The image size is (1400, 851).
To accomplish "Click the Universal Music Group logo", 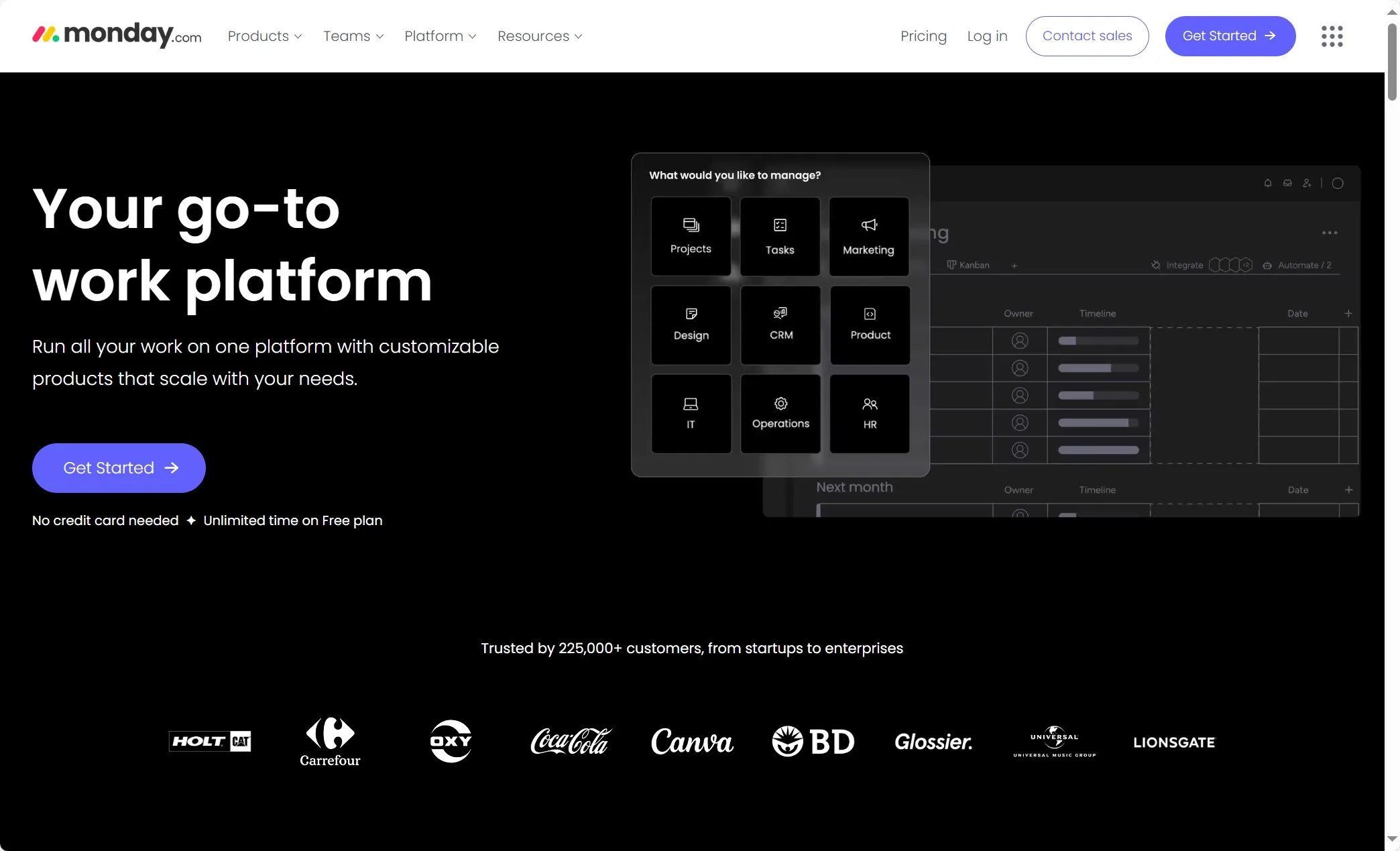I will [x=1055, y=741].
